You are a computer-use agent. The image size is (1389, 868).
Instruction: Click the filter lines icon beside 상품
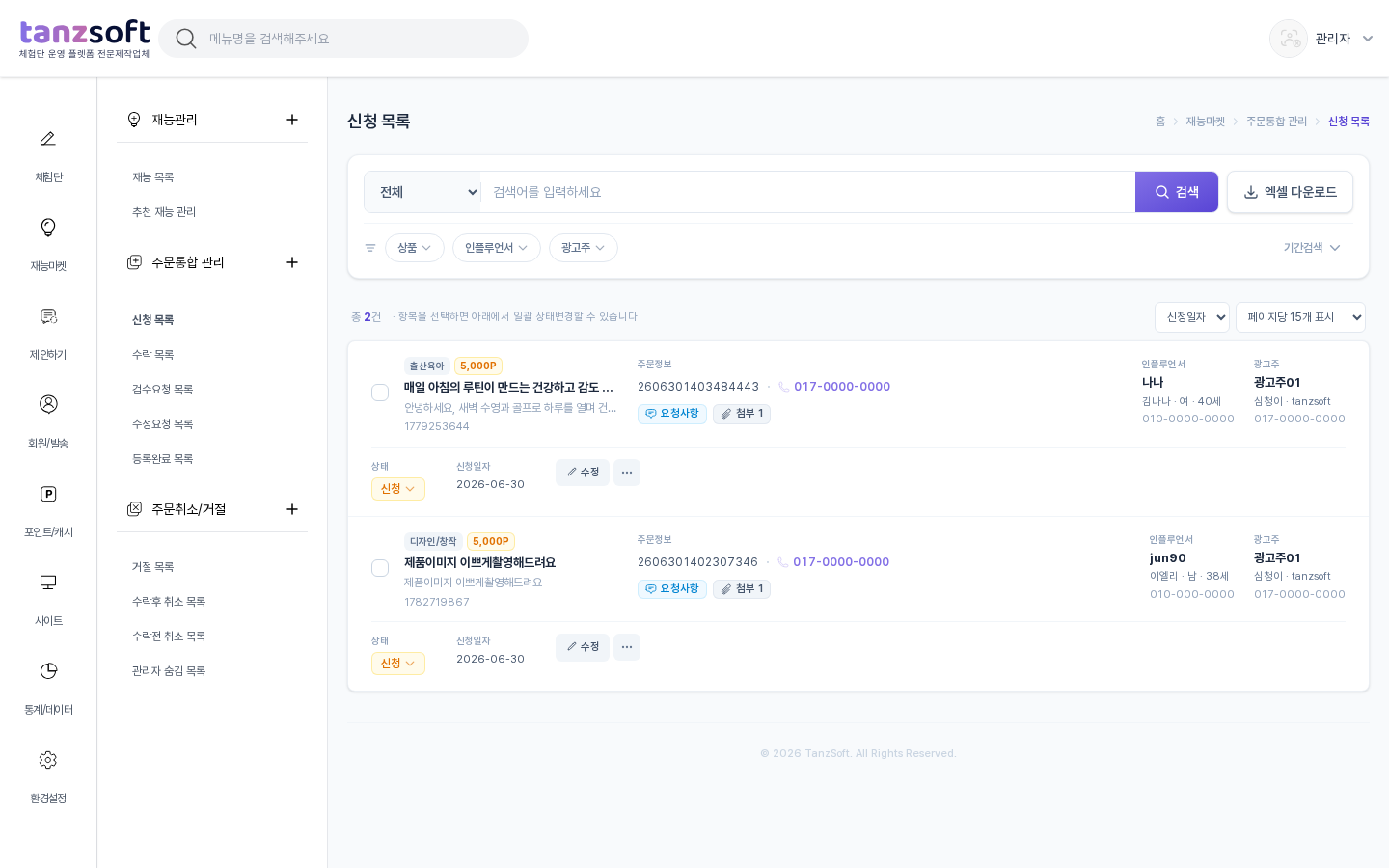point(370,248)
